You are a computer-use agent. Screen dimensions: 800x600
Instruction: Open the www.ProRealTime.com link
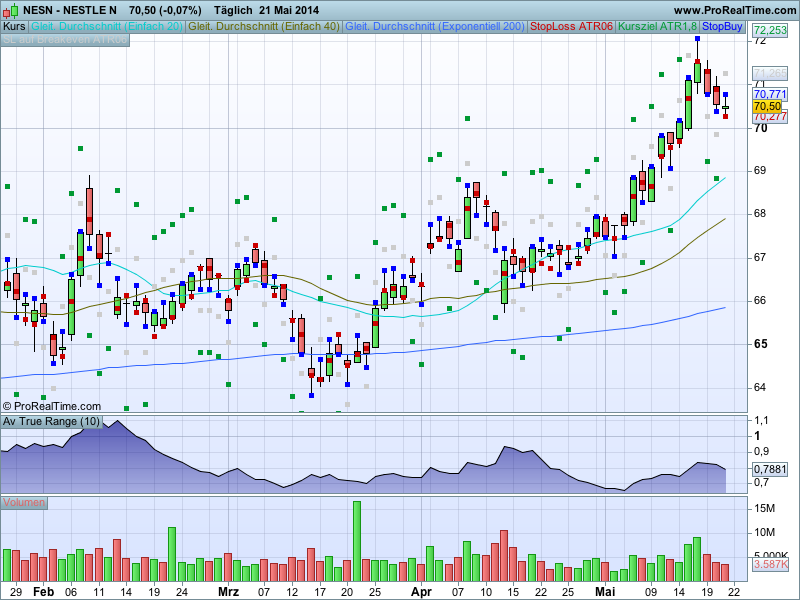tap(735, 10)
